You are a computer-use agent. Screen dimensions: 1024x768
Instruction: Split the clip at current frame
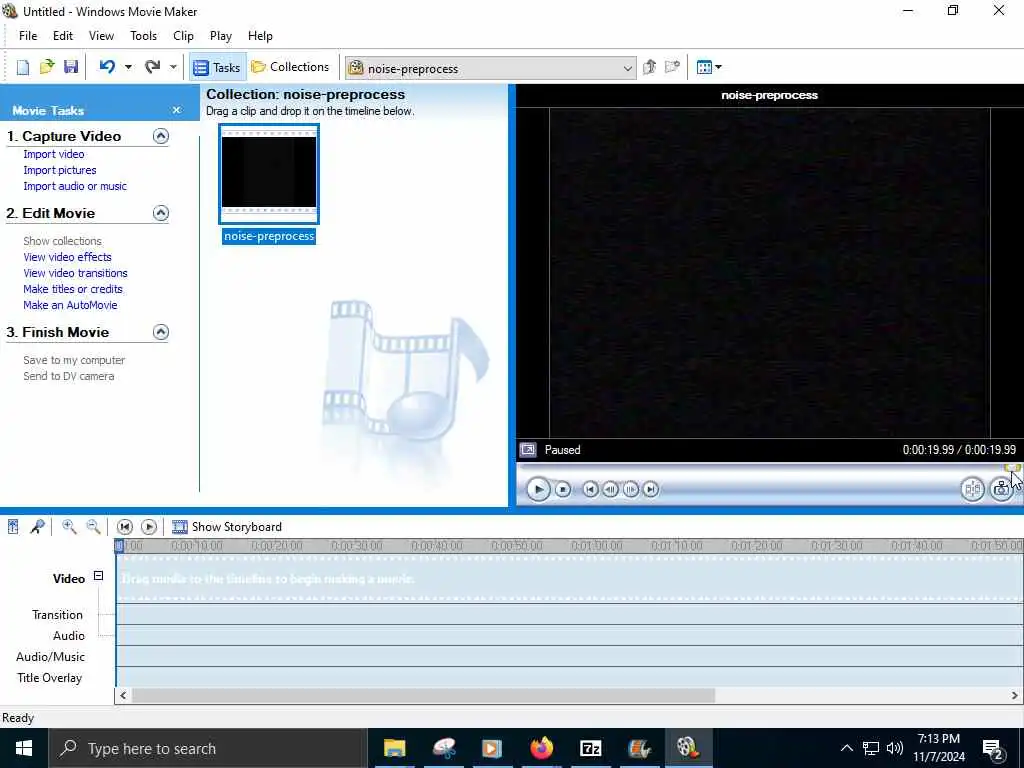pyautogui.click(x=972, y=489)
